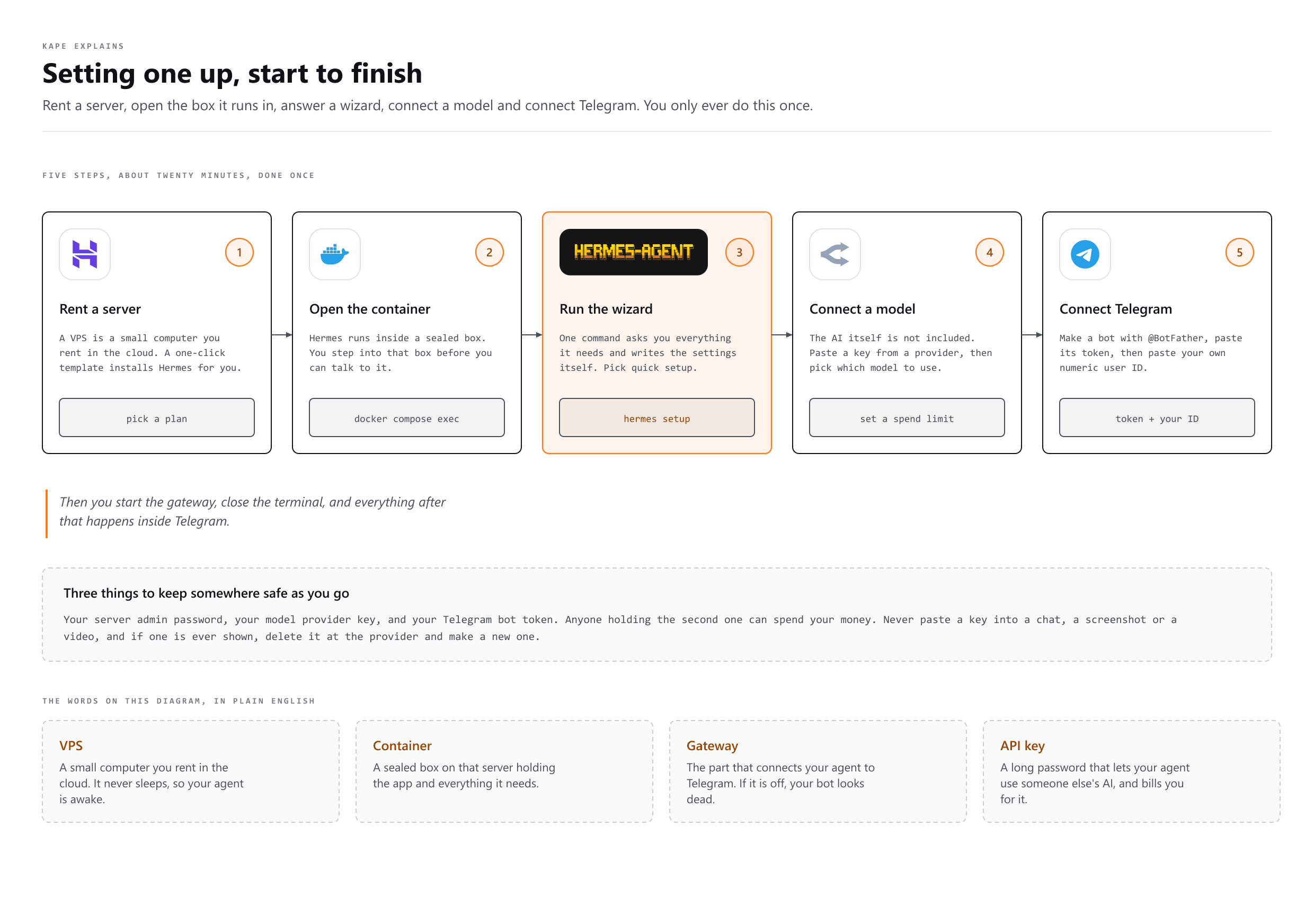Screen dimensions: 1314x924
Task: Click the gray model router arrows icon
Action: (x=835, y=255)
